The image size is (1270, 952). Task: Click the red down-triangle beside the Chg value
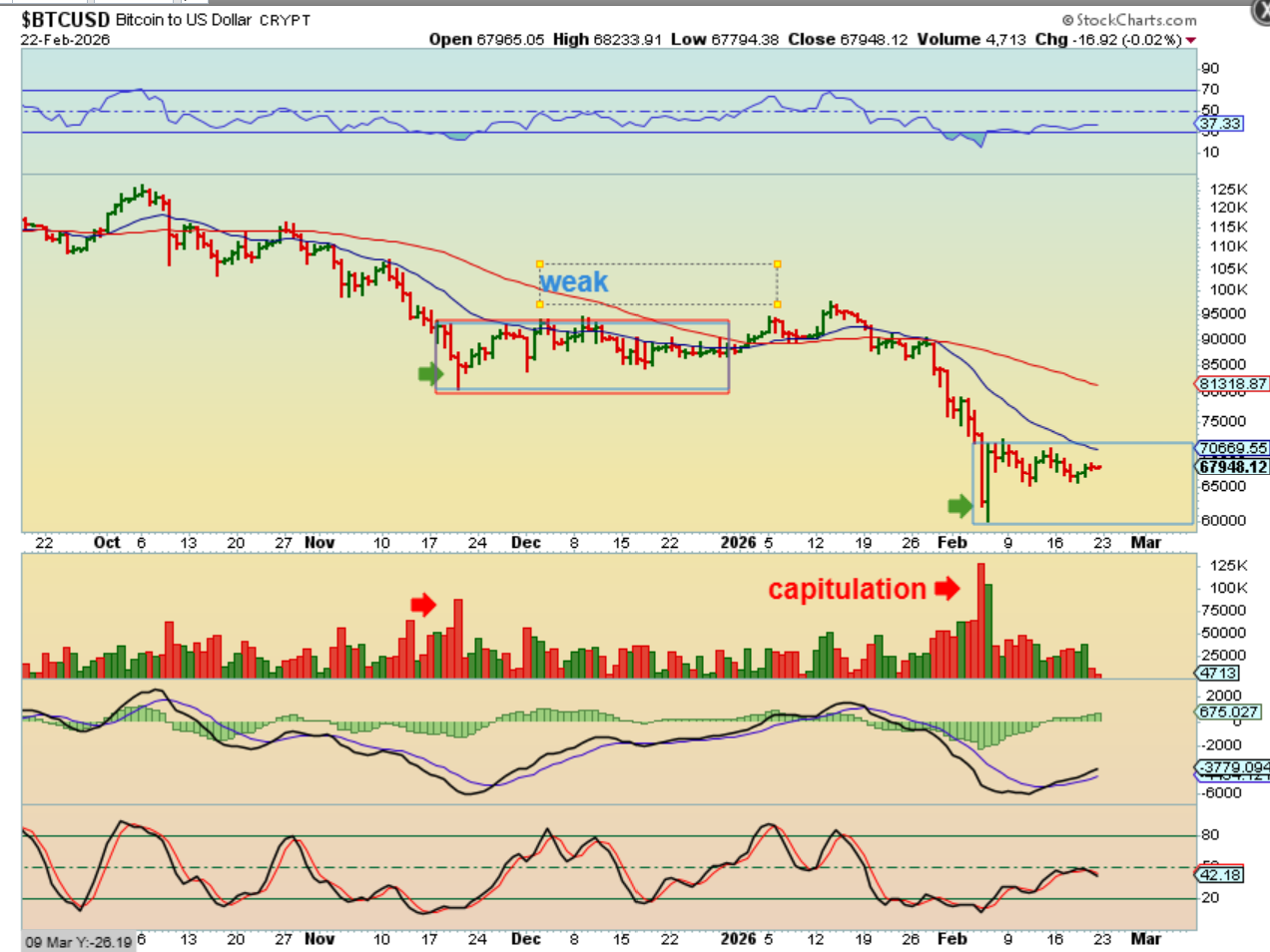[x=1190, y=41]
